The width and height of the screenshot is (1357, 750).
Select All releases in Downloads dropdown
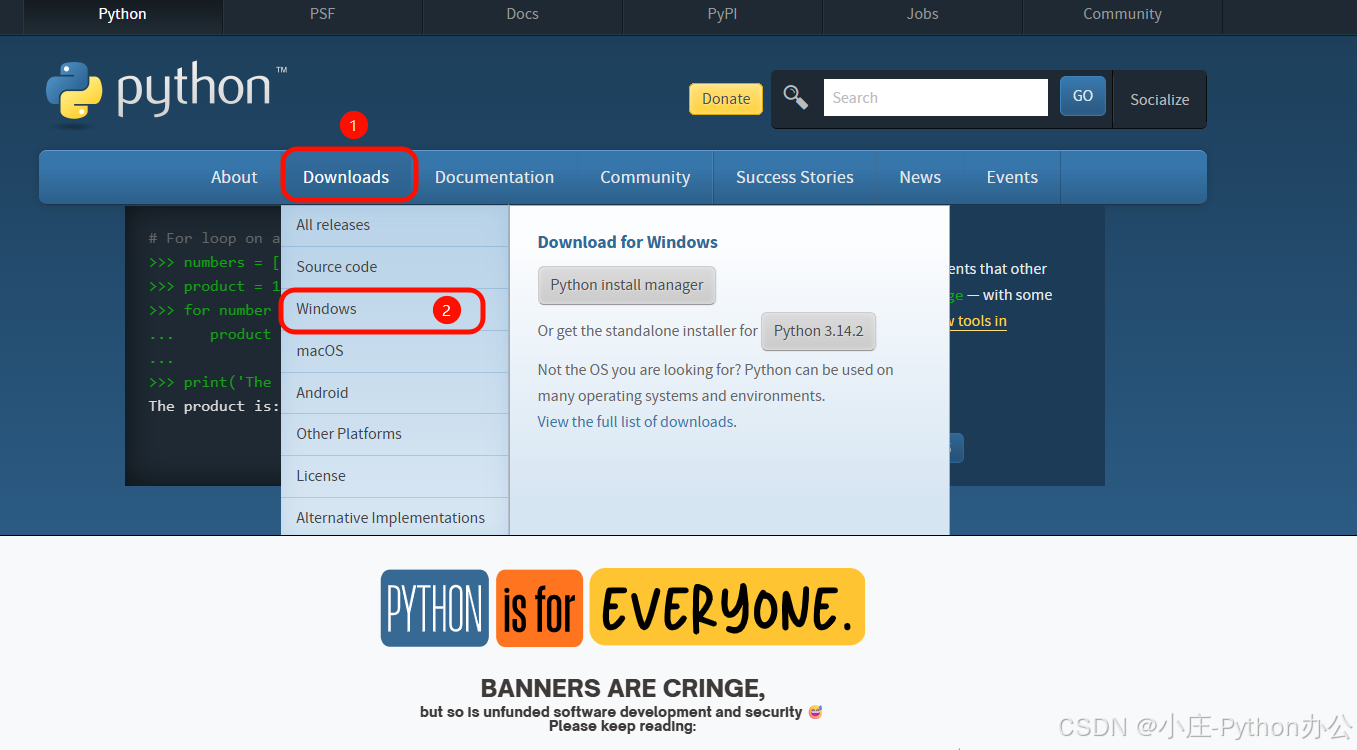point(395,225)
